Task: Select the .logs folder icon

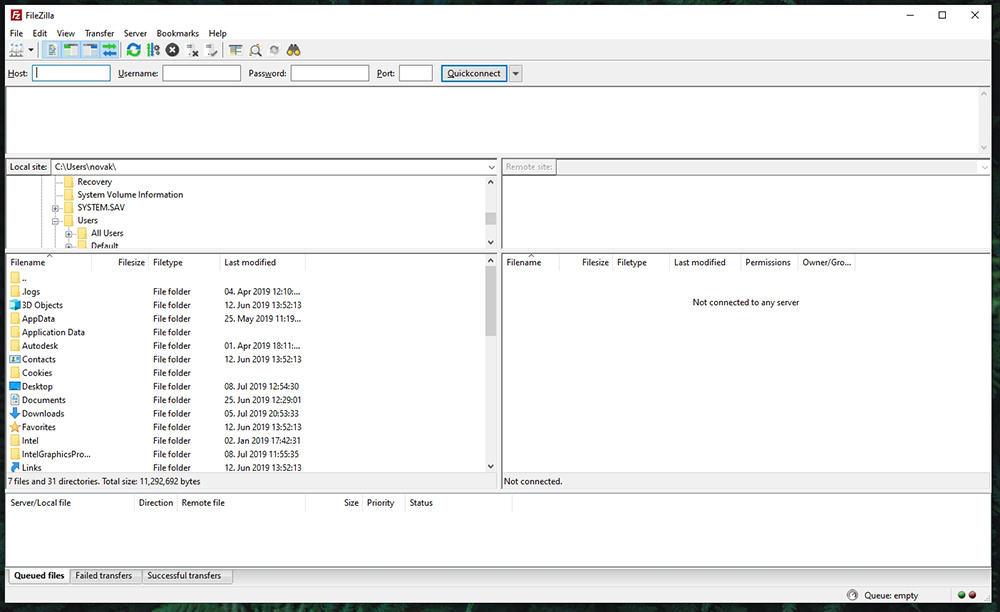Action: pos(15,291)
